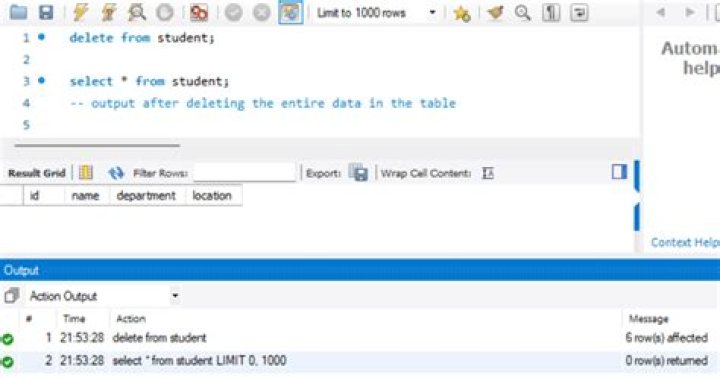Screen dimensions: 720x378
Task: Save the script with the floppy icon
Action: [46, 12]
